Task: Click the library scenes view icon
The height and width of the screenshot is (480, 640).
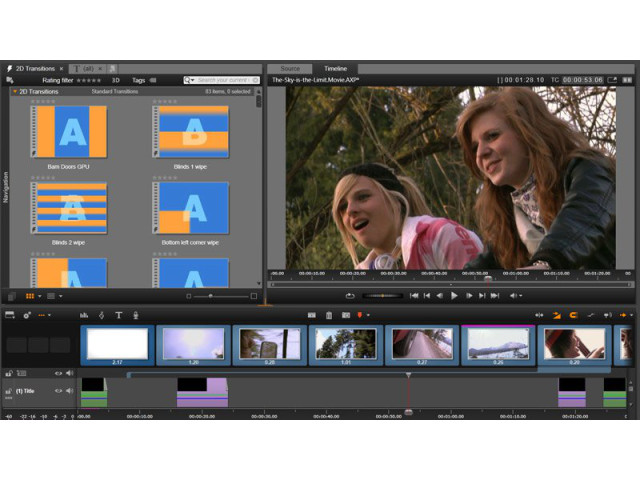Action: pos(12,296)
